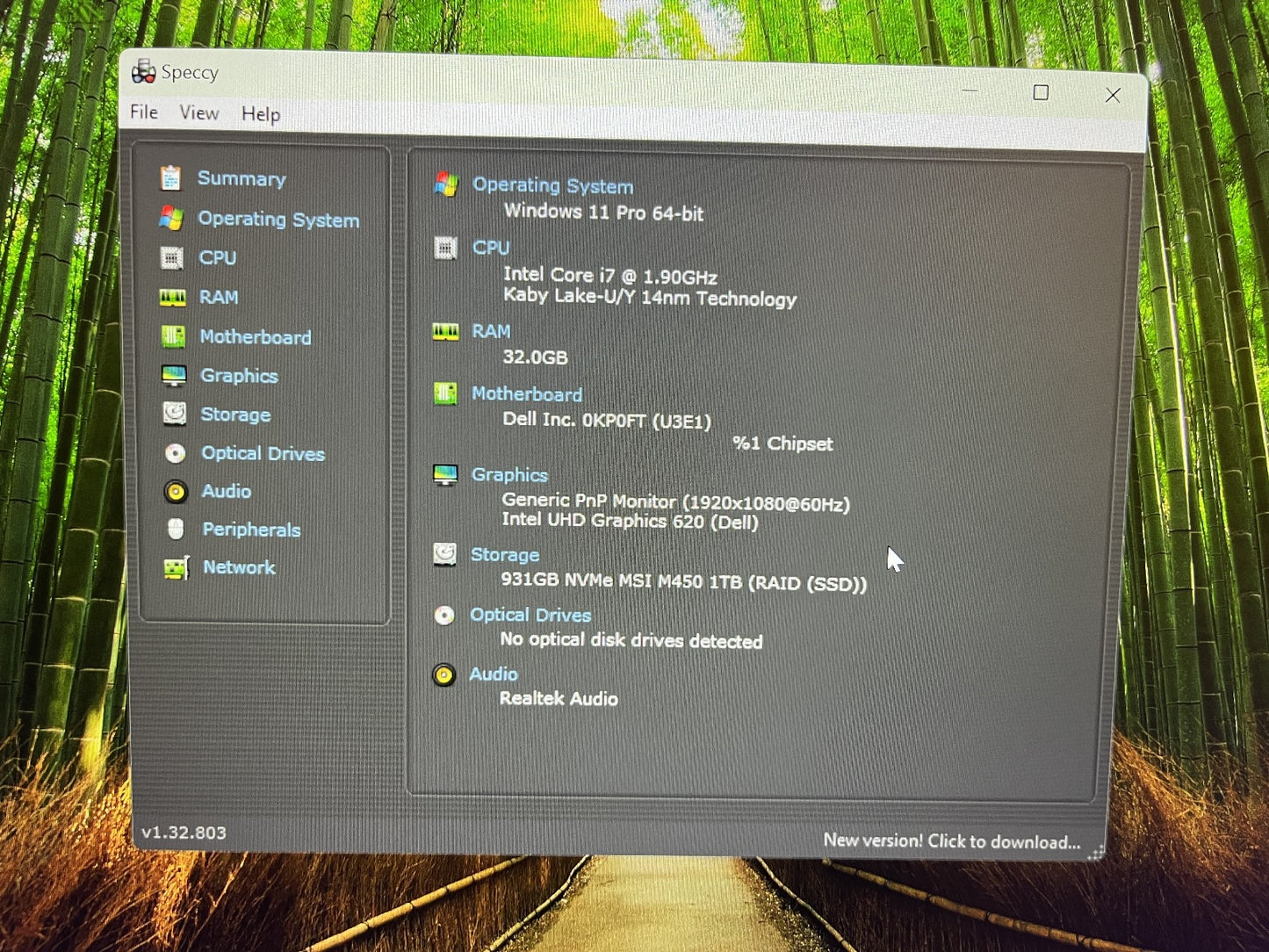
Task: Click the Optical Drives disc icon in sidebar
Action: [175, 453]
